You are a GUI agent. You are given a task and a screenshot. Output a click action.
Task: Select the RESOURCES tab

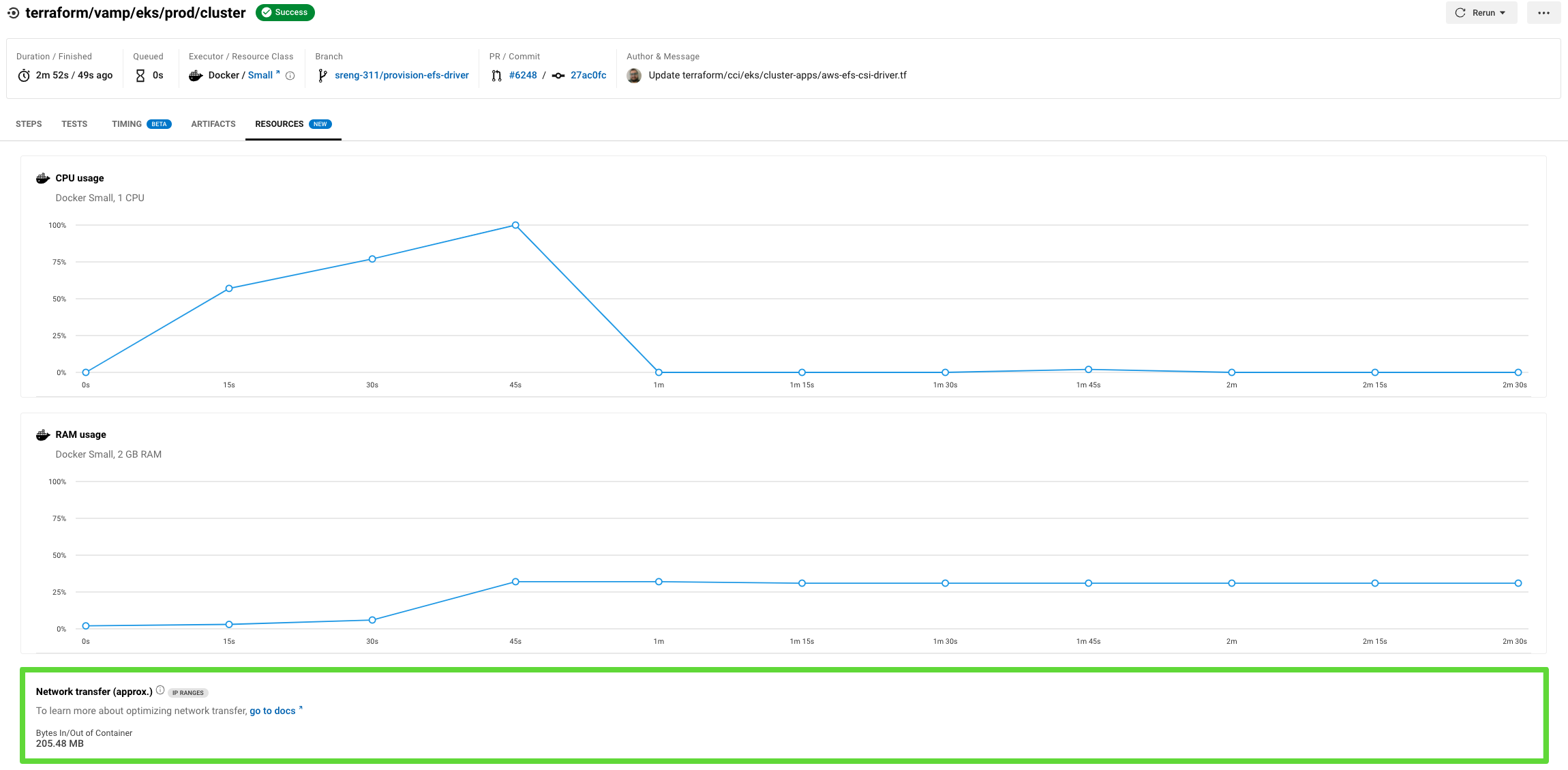click(x=279, y=124)
